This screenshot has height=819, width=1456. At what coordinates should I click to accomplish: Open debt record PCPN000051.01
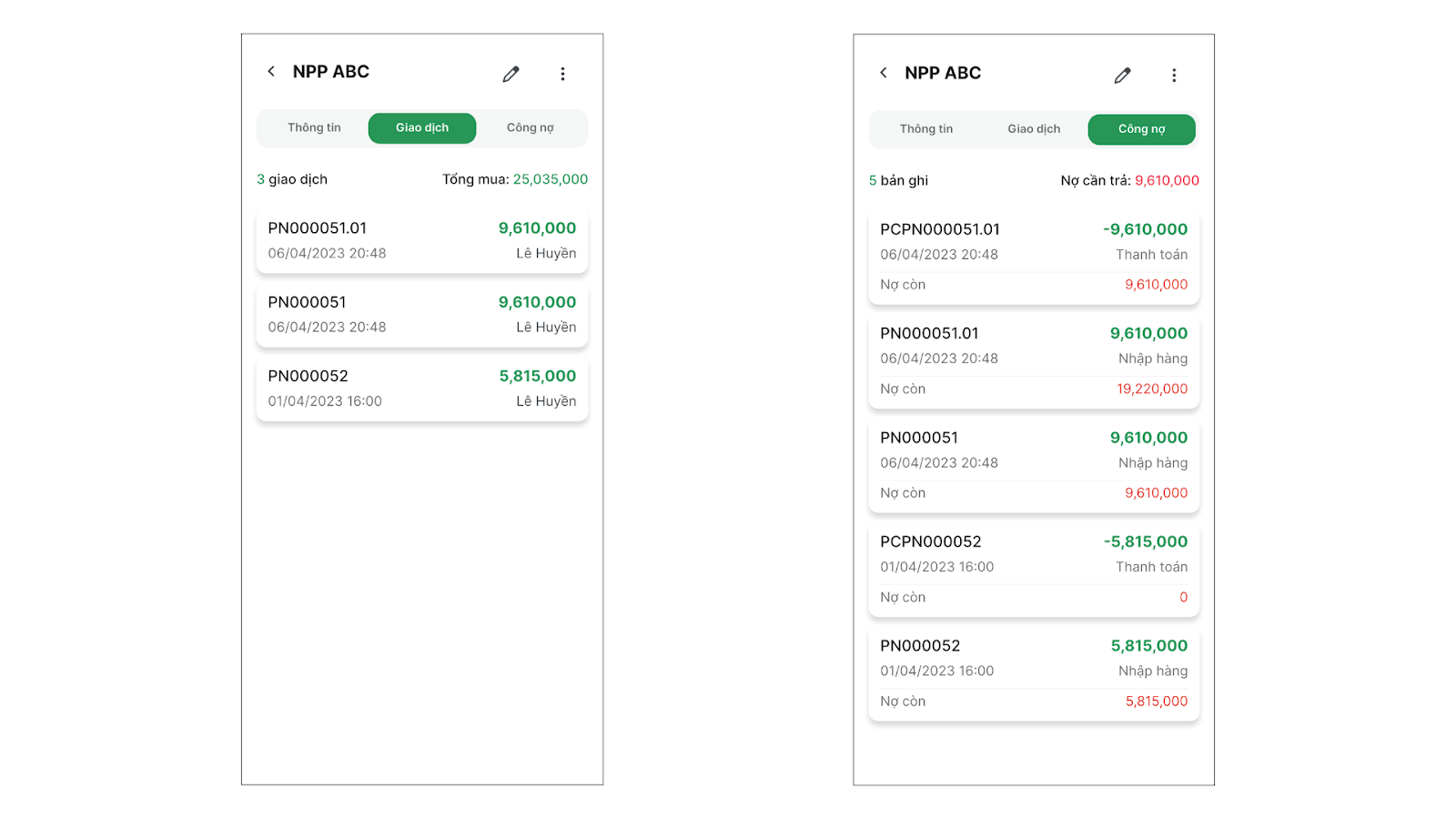[x=1034, y=257]
